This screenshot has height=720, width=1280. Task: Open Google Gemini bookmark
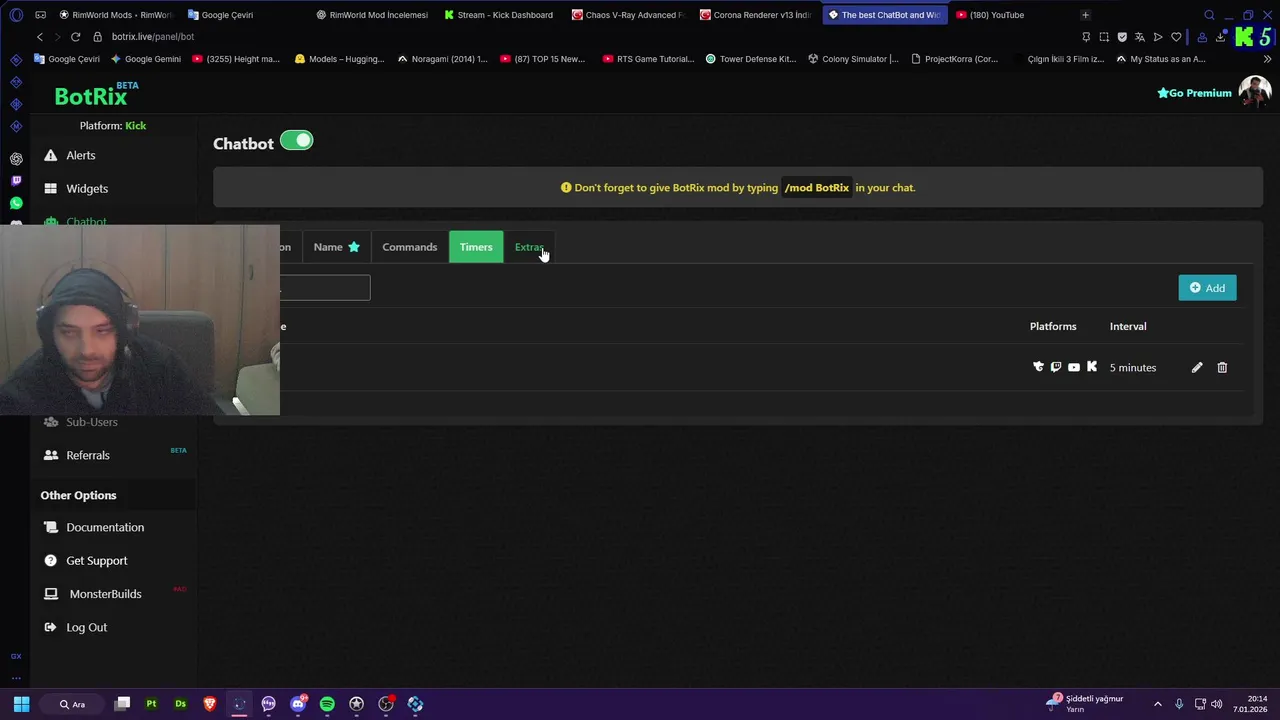146,59
